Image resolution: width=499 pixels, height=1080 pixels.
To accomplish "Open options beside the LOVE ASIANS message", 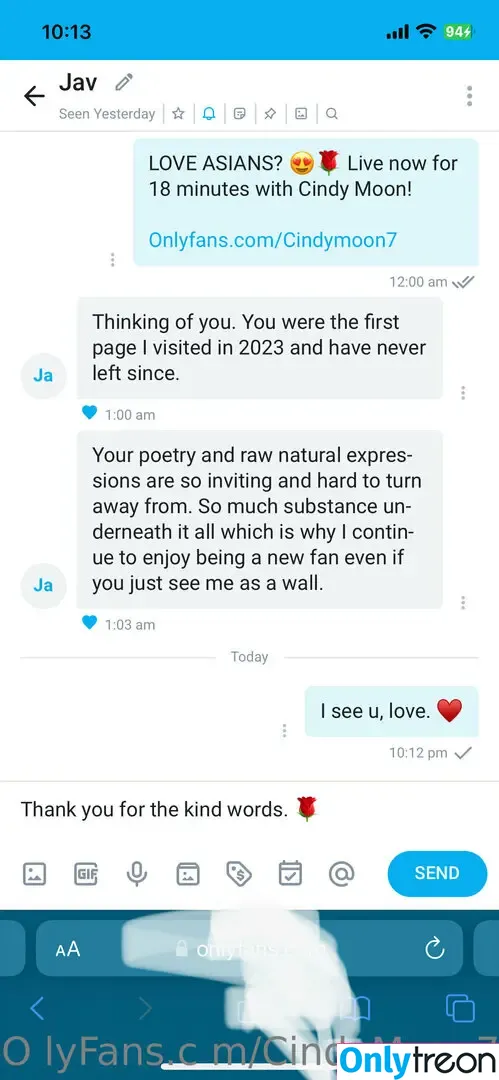I will 112,260.
